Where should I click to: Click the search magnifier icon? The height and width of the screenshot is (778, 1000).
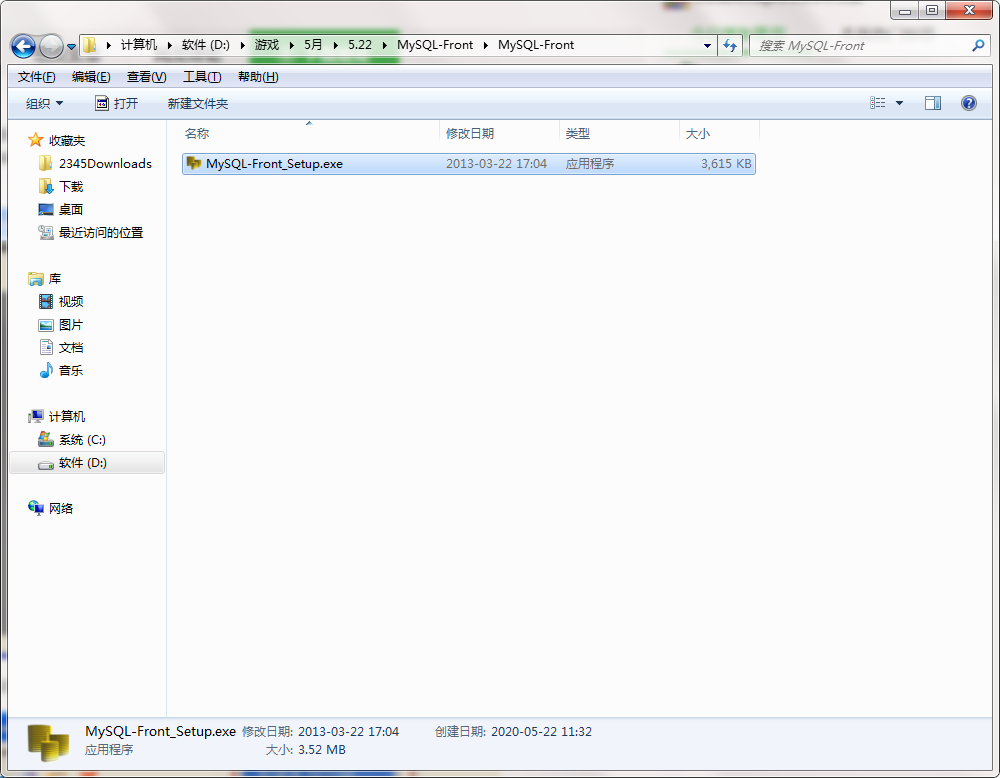coord(978,45)
